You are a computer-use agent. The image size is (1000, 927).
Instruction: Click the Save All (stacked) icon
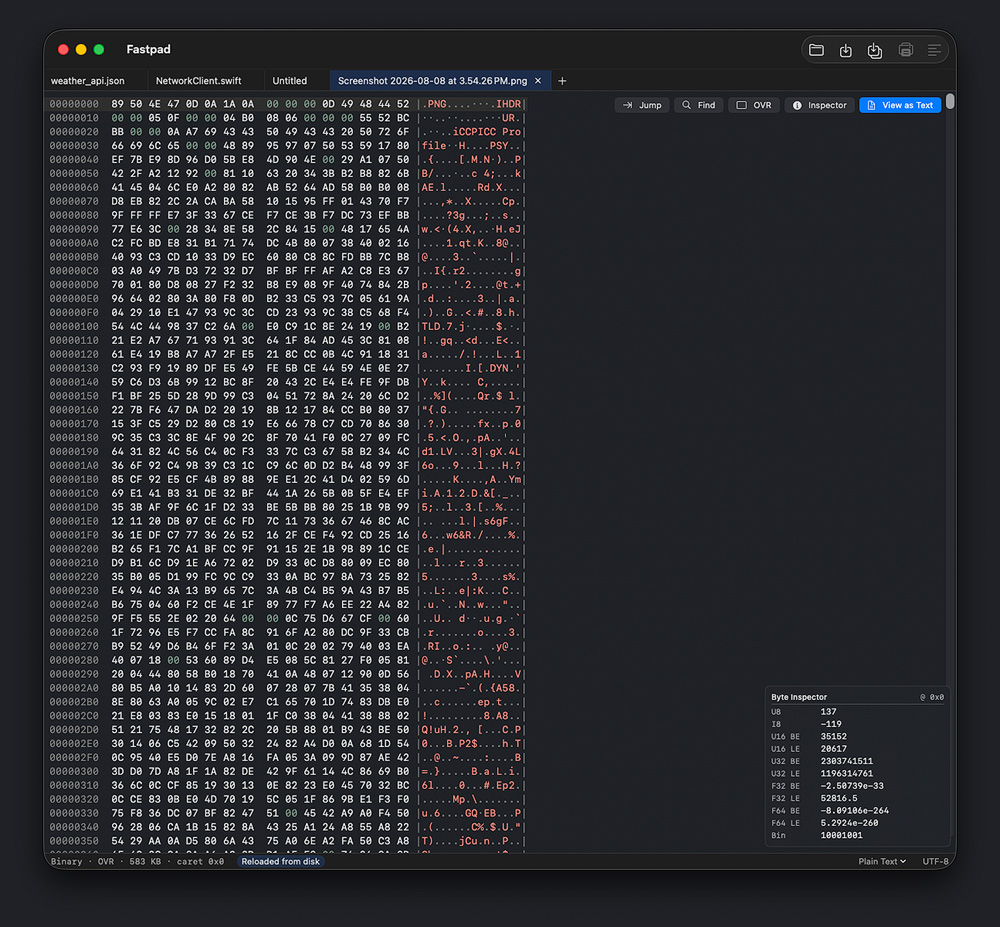[x=875, y=50]
